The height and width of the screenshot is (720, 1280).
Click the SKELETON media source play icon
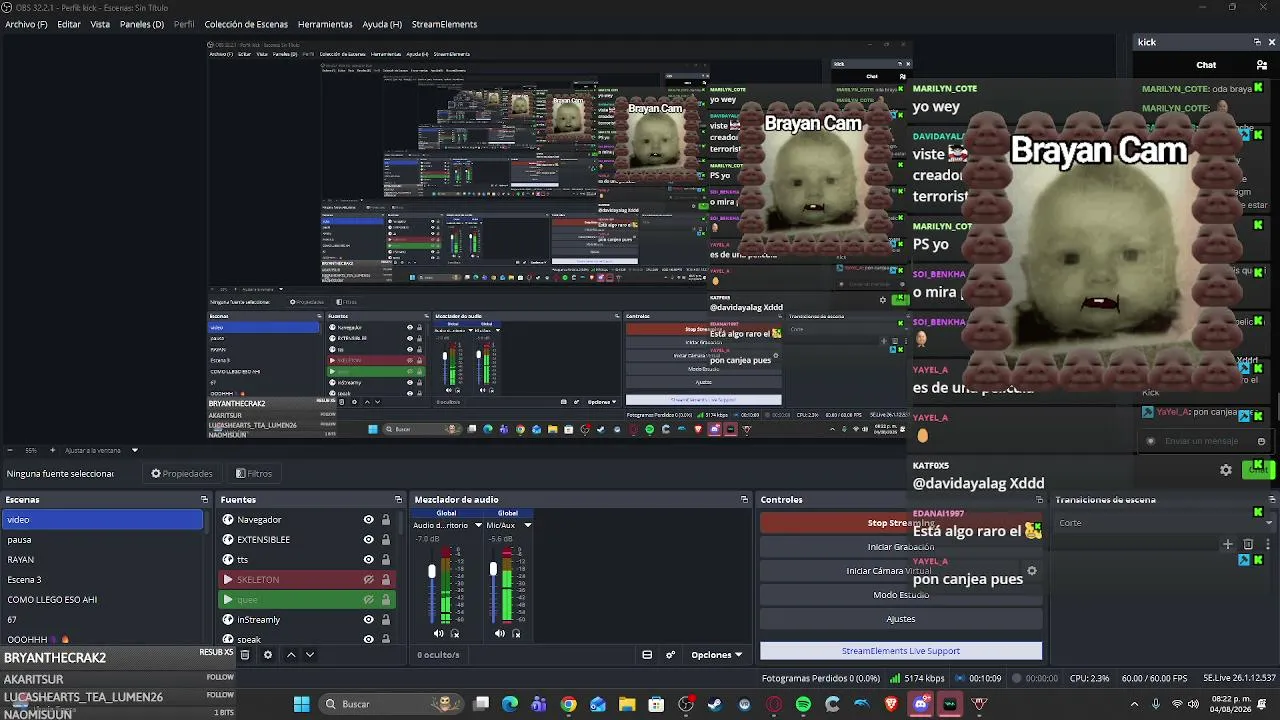[x=228, y=580]
